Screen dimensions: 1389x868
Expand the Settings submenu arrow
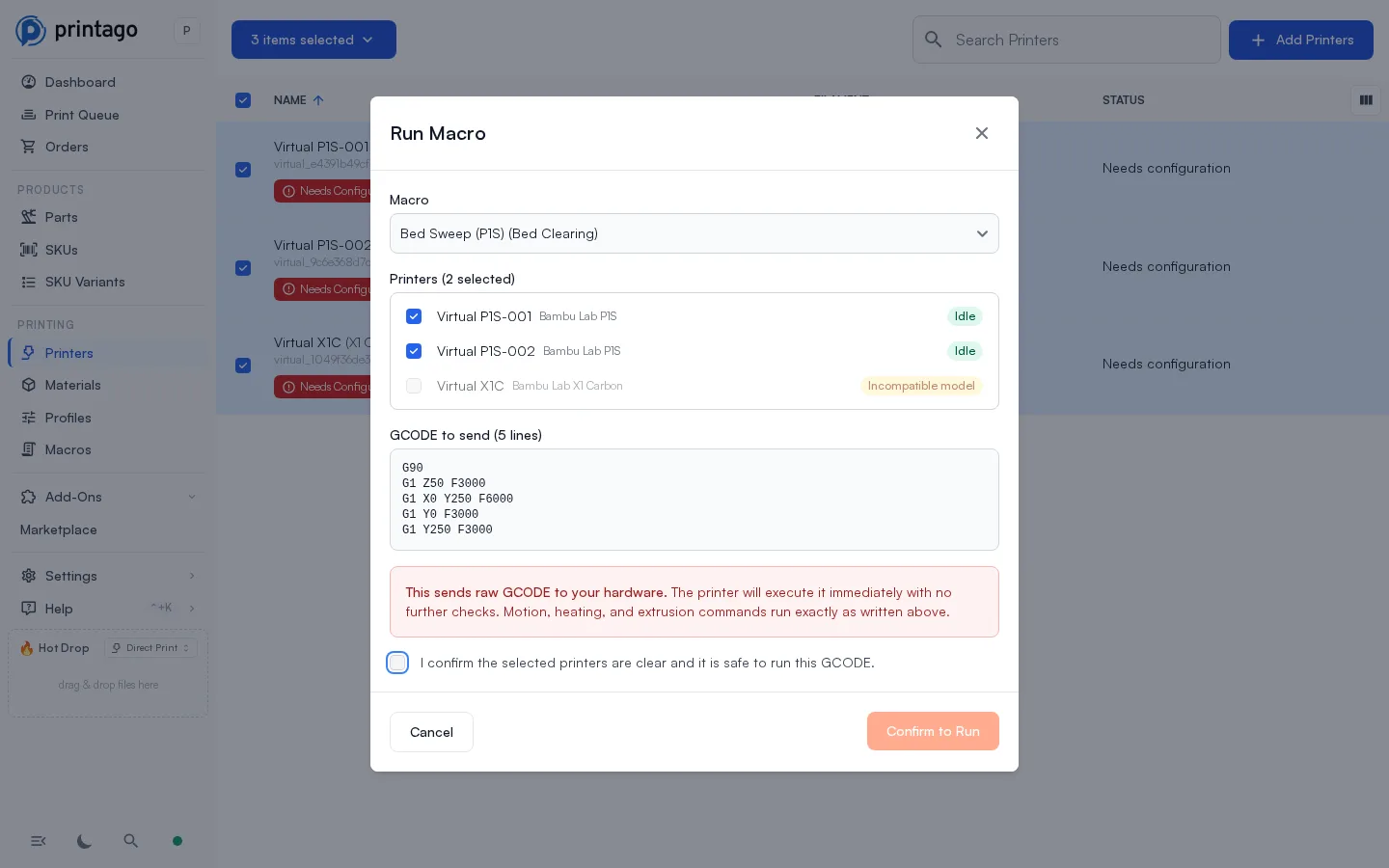pyautogui.click(x=192, y=576)
